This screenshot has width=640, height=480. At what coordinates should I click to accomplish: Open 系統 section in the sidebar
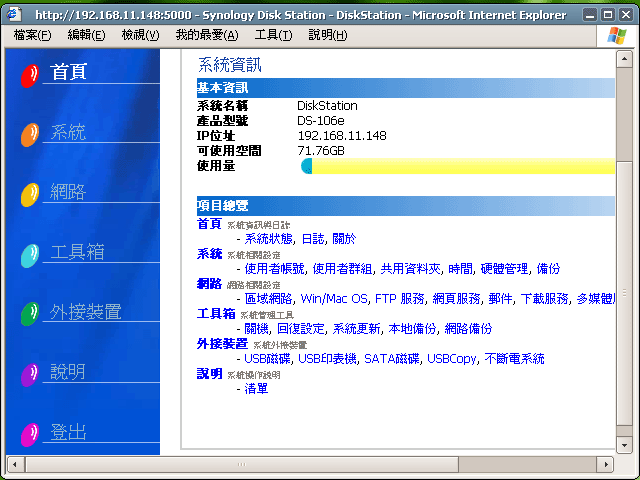click(x=68, y=132)
